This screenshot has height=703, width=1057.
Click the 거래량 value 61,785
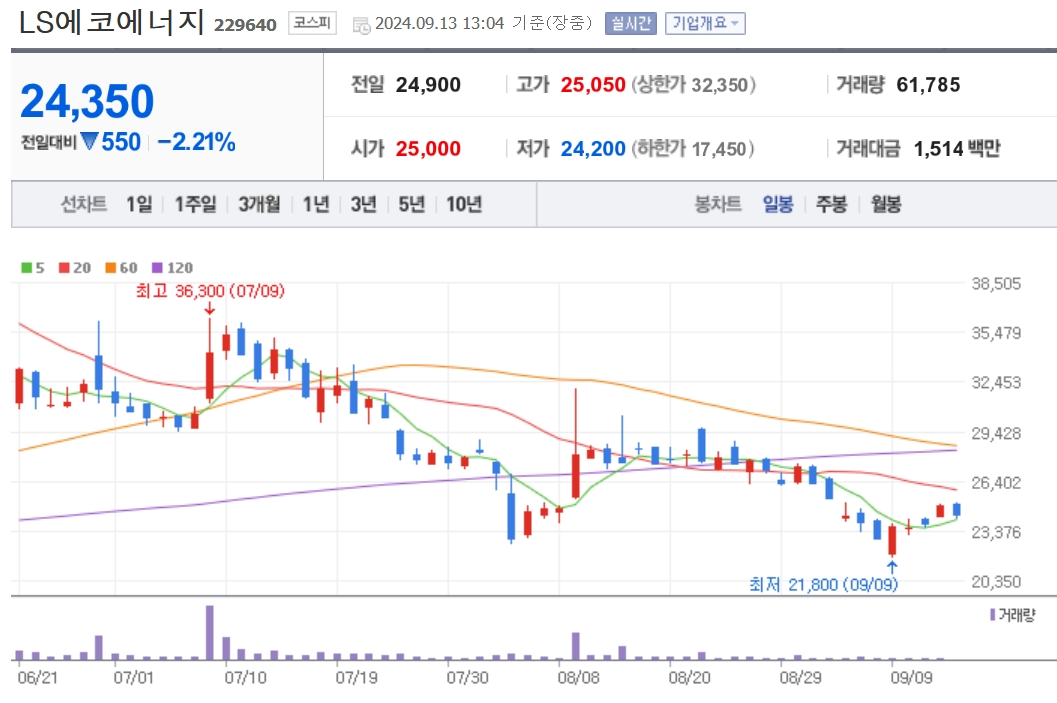928,85
